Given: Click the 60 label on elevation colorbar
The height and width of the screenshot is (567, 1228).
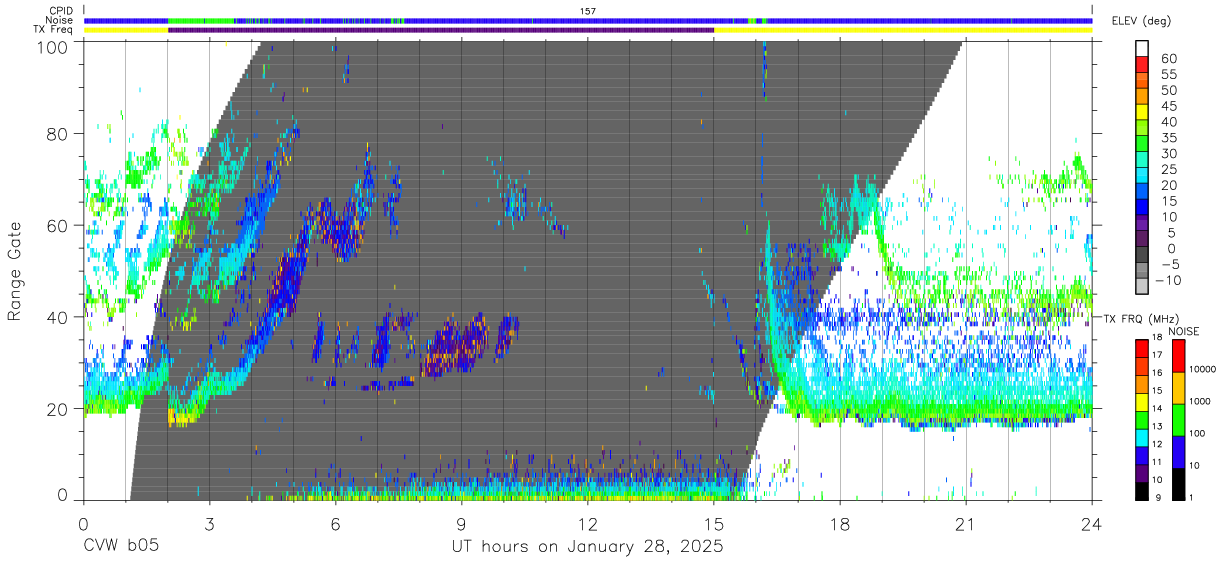Looking at the screenshot, I should [x=1168, y=59].
